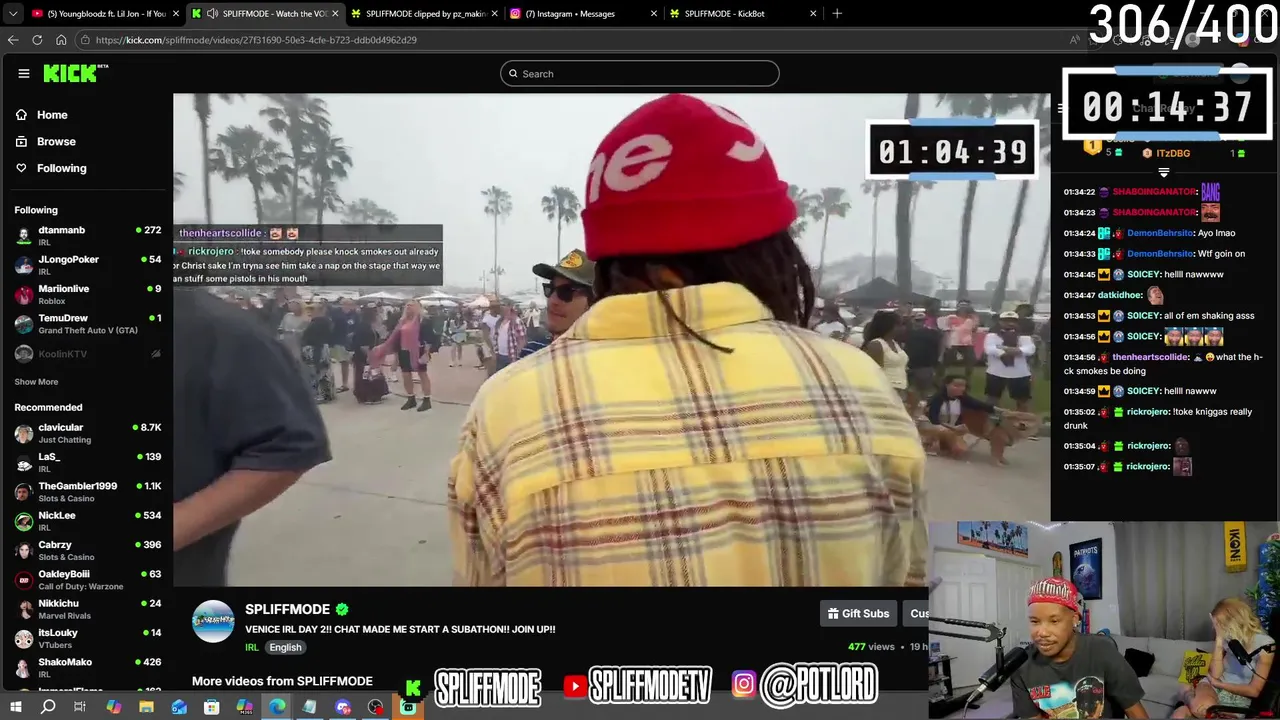This screenshot has height=720, width=1280.
Task: Click DemonBehrsito username saying Ayo lmao
Action: click(x=1161, y=233)
